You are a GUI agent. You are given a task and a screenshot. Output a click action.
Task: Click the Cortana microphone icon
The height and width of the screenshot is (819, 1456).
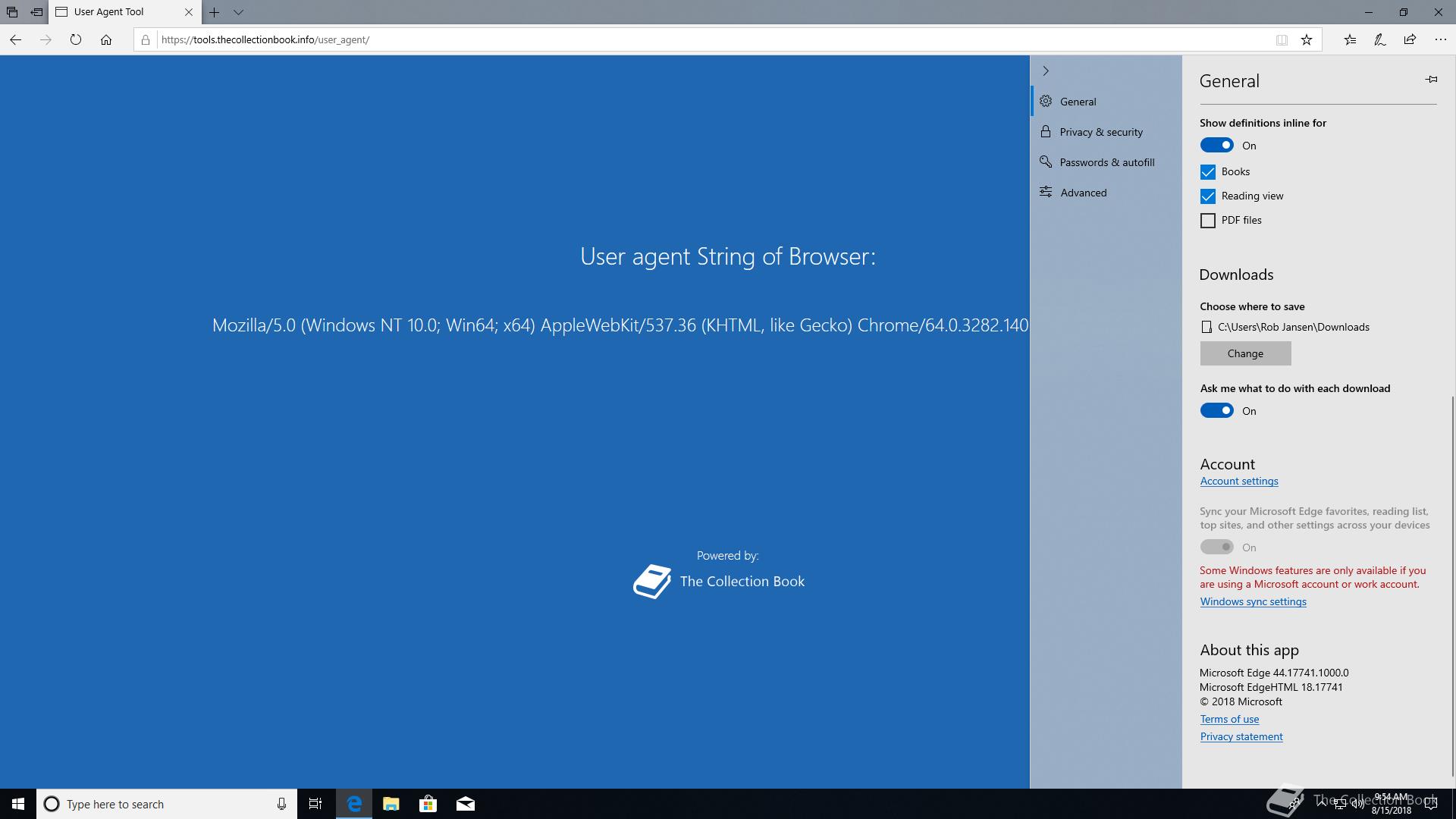pos(281,804)
